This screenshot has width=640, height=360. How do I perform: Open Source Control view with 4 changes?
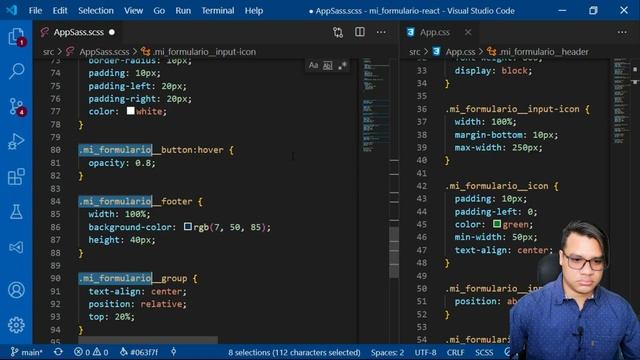(x=16, y=107)
